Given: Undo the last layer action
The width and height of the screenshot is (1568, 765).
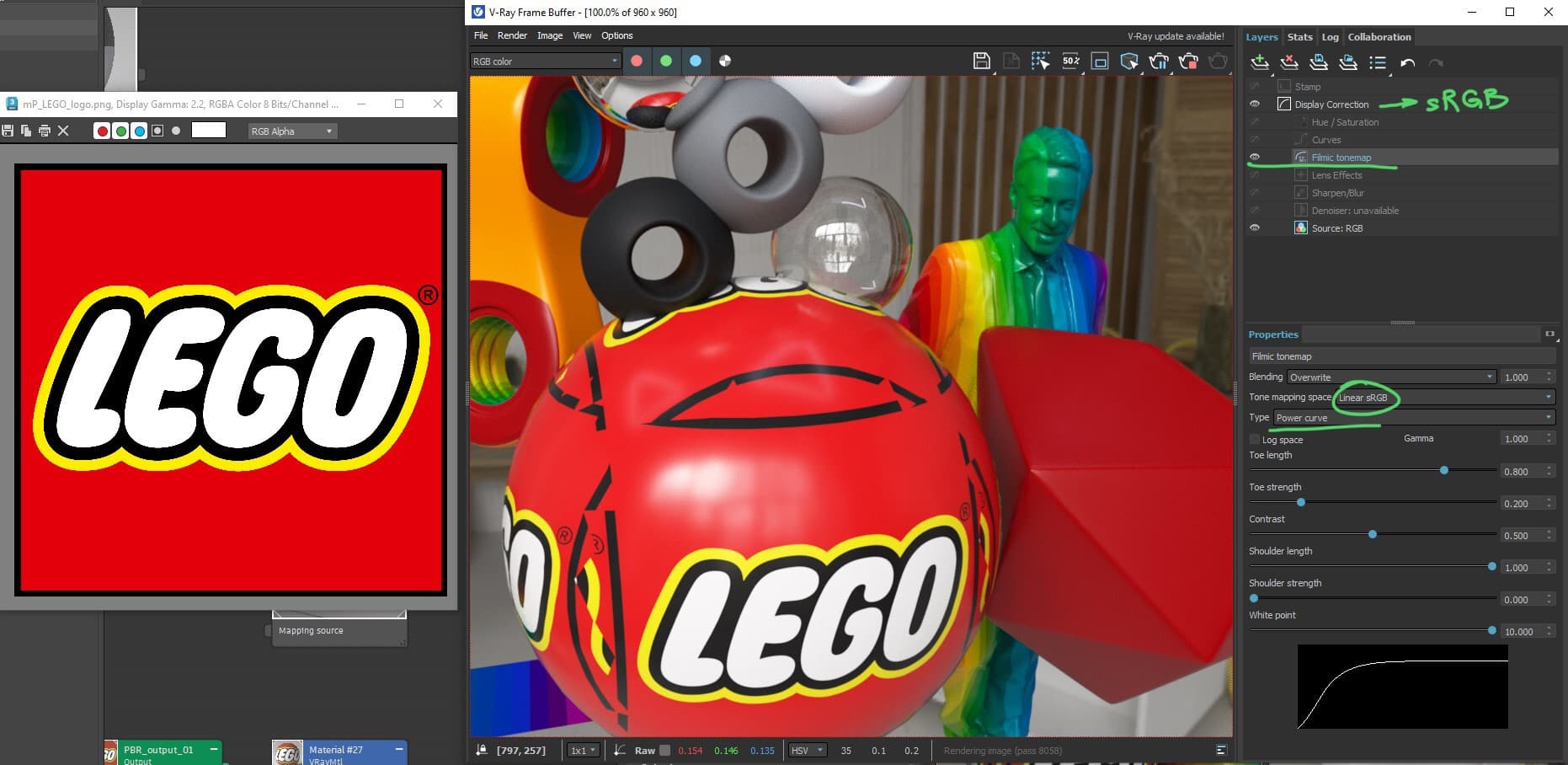Looking at the screenshot, I should [x=1407, y=63].
